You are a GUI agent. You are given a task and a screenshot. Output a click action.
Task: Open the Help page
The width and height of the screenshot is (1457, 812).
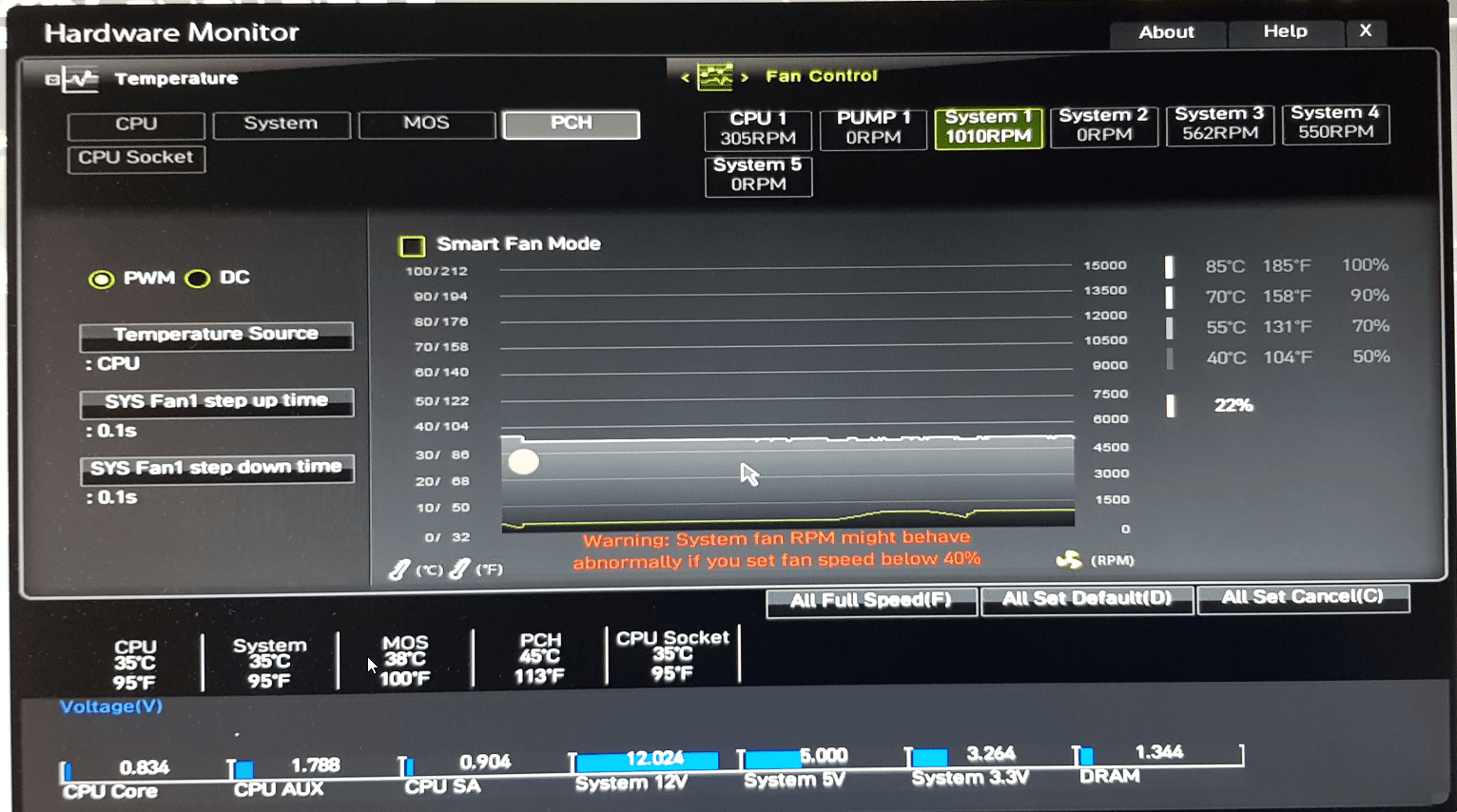(x=1286, y=32)
